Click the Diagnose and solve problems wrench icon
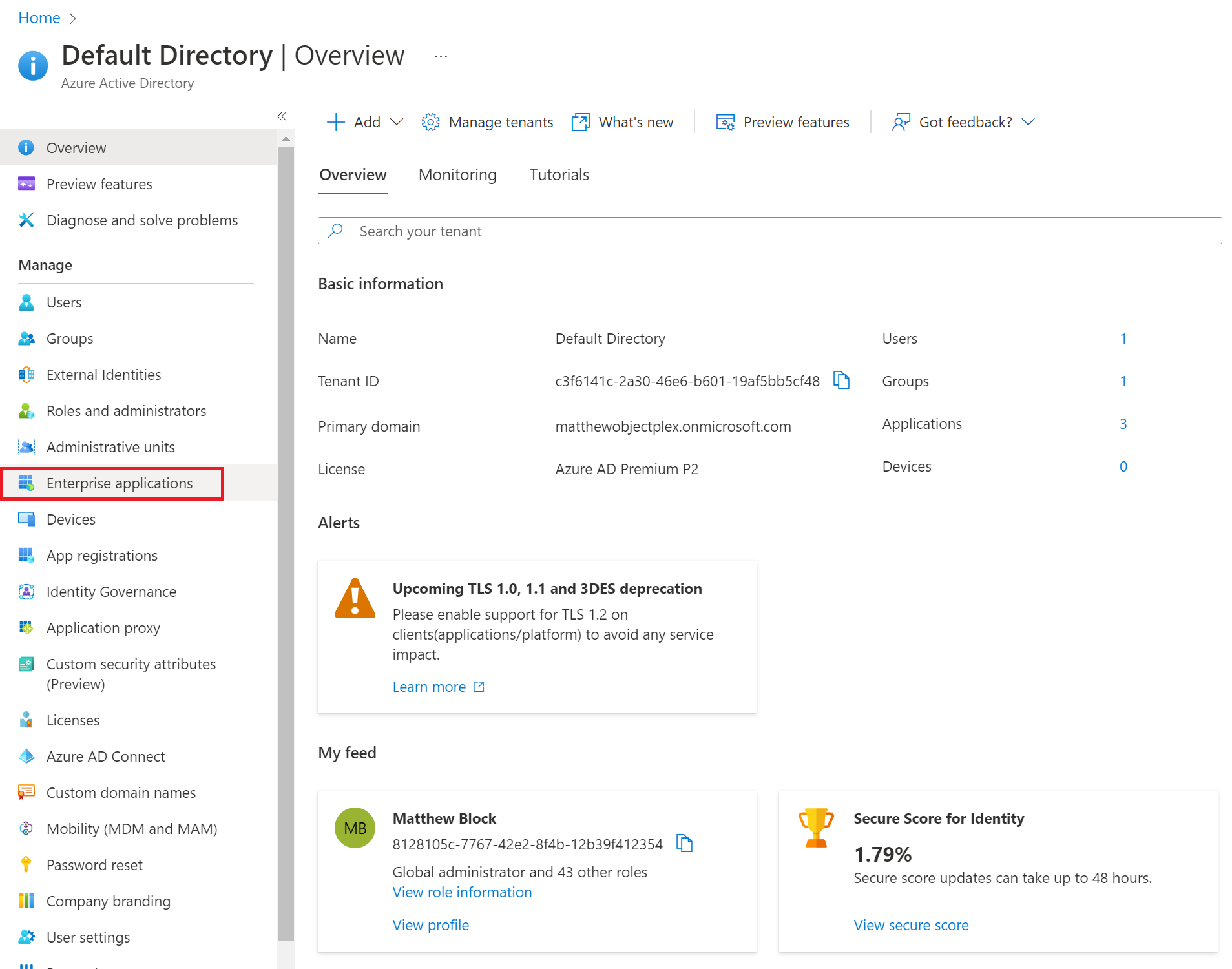1232x969 pixels. (26, 220)
